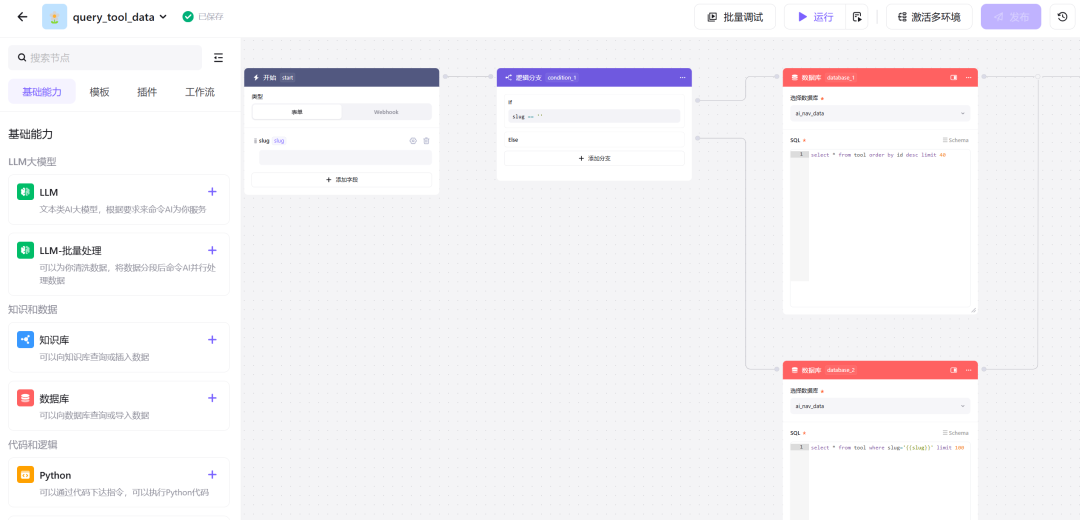
Task: Open 批量调试 batch debugging
Action: point(735,17)
